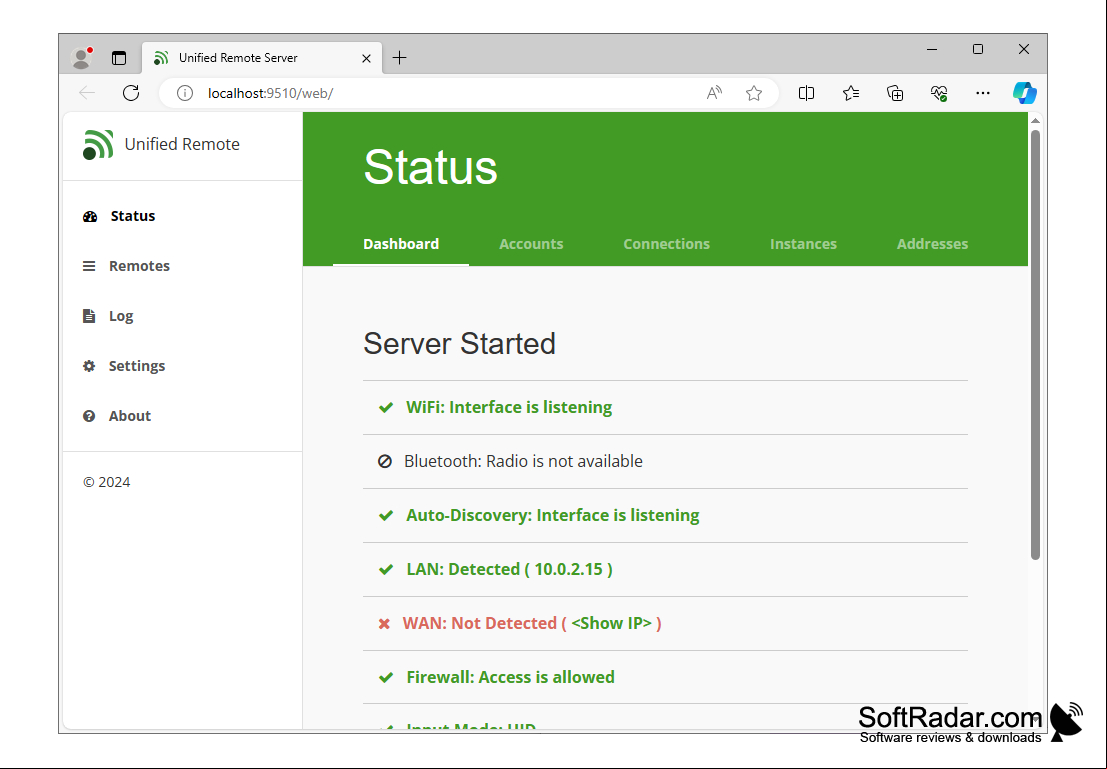Click the Bluetooth unavailable circle-slash icon
The image size is (1107, 769).
click(x=385, y=461)
